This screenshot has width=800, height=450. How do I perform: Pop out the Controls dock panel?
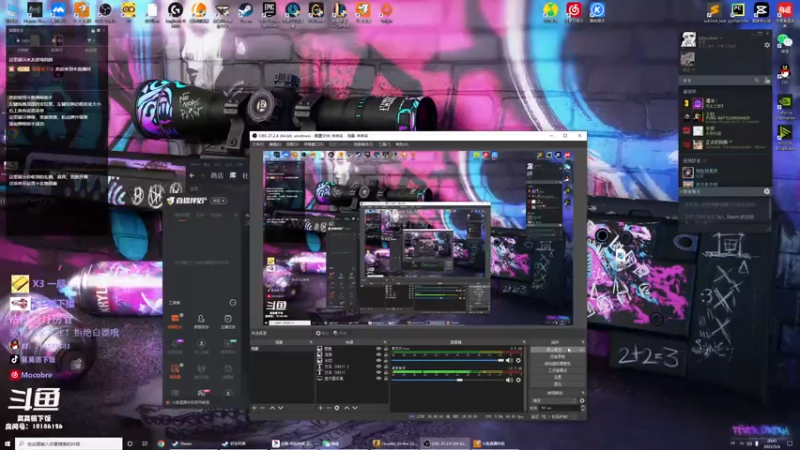point(583,342)
